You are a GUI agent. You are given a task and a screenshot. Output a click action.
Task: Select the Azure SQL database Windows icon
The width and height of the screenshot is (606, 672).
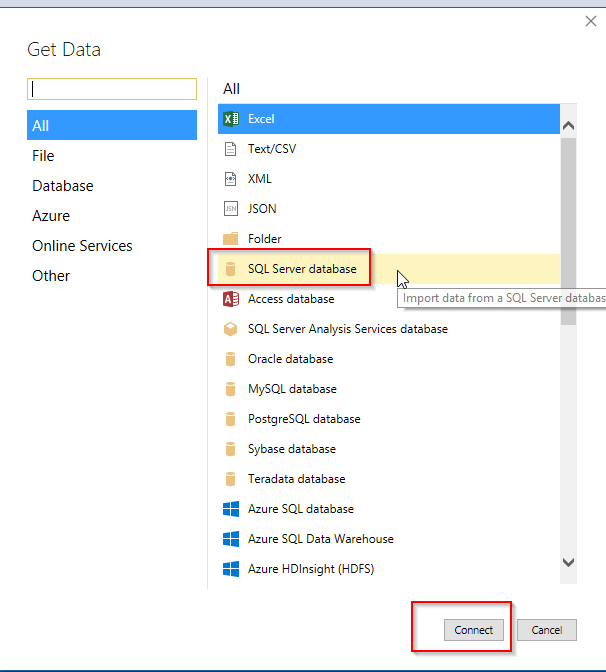(231, 509)
